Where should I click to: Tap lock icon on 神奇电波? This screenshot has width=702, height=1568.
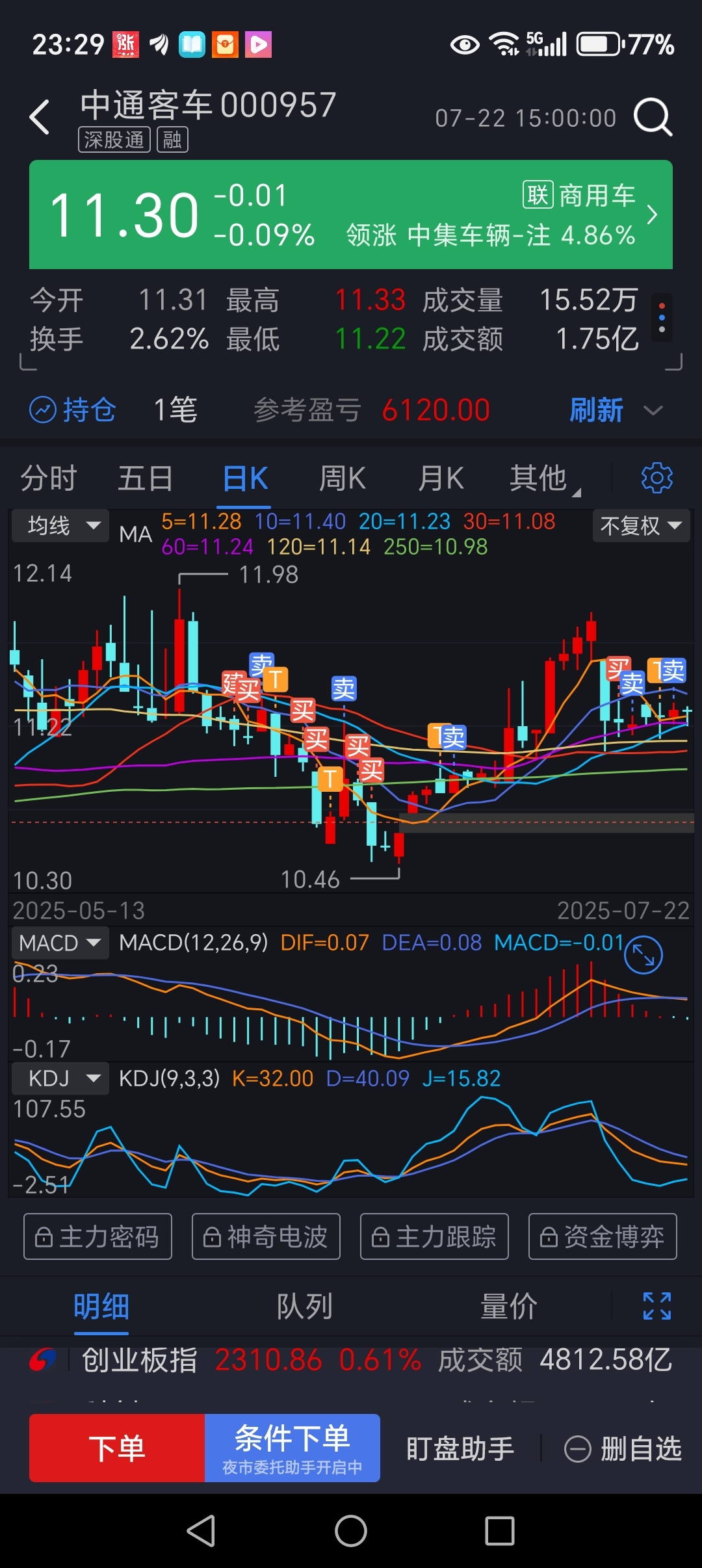(212, 1237)
